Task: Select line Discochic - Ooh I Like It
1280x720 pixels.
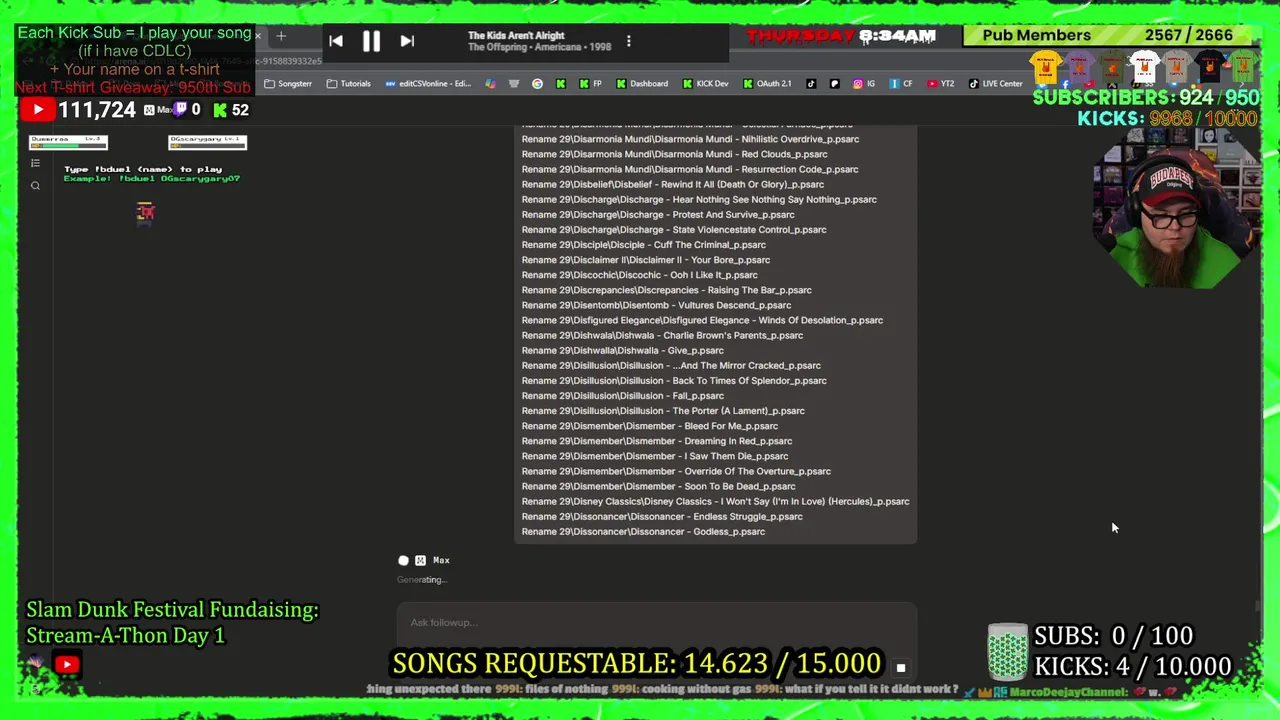Action: pos(639,275)
